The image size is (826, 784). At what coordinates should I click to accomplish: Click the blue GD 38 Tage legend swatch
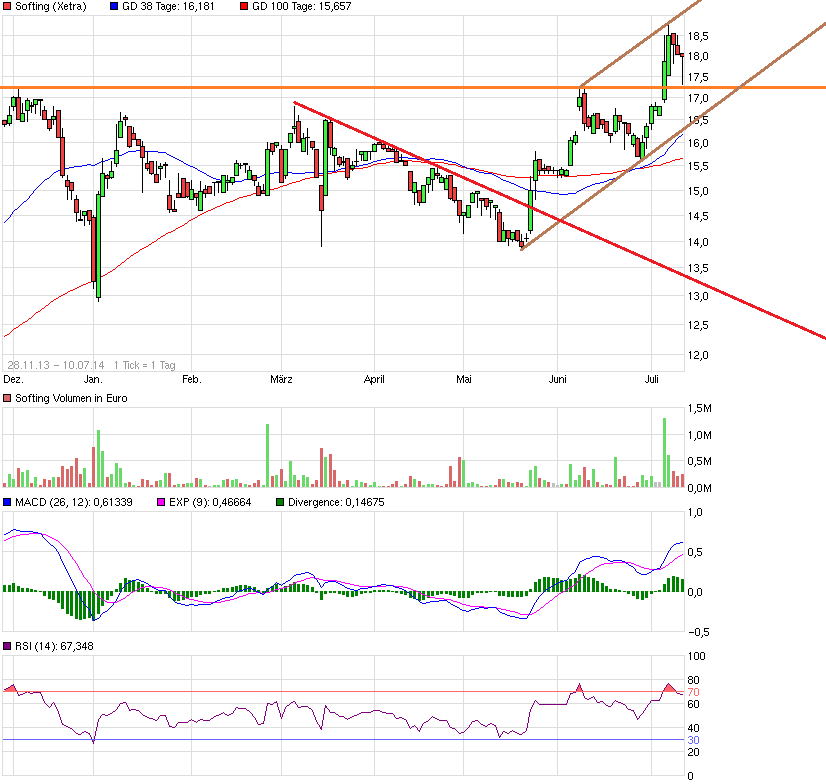click(x=114, y=6)
